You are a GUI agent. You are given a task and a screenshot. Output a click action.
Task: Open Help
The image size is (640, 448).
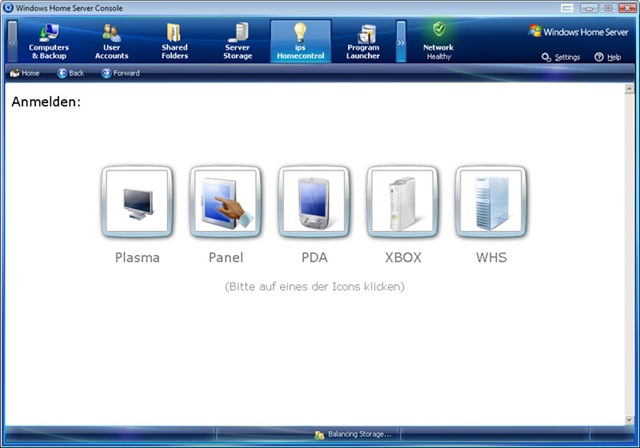[x=608, y=57]
